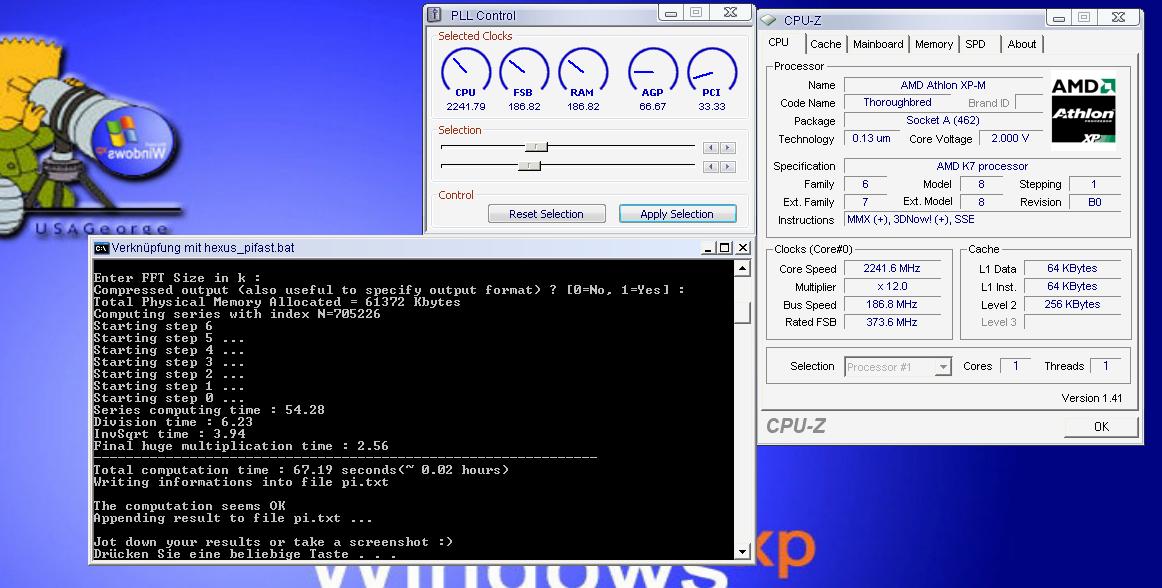1162x588 pixels.
Task: Click the Thoroughbred code name field
Action: click(x=897, y=103)
